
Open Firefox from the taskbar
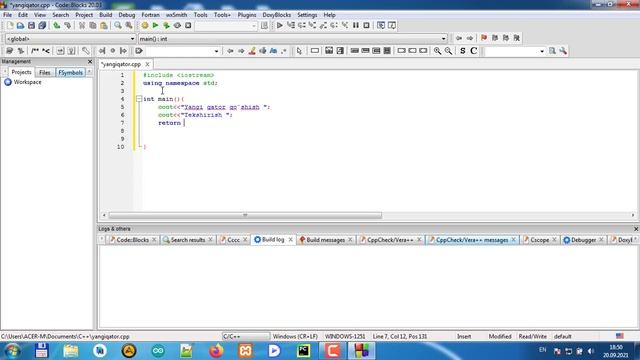point(216,351)
